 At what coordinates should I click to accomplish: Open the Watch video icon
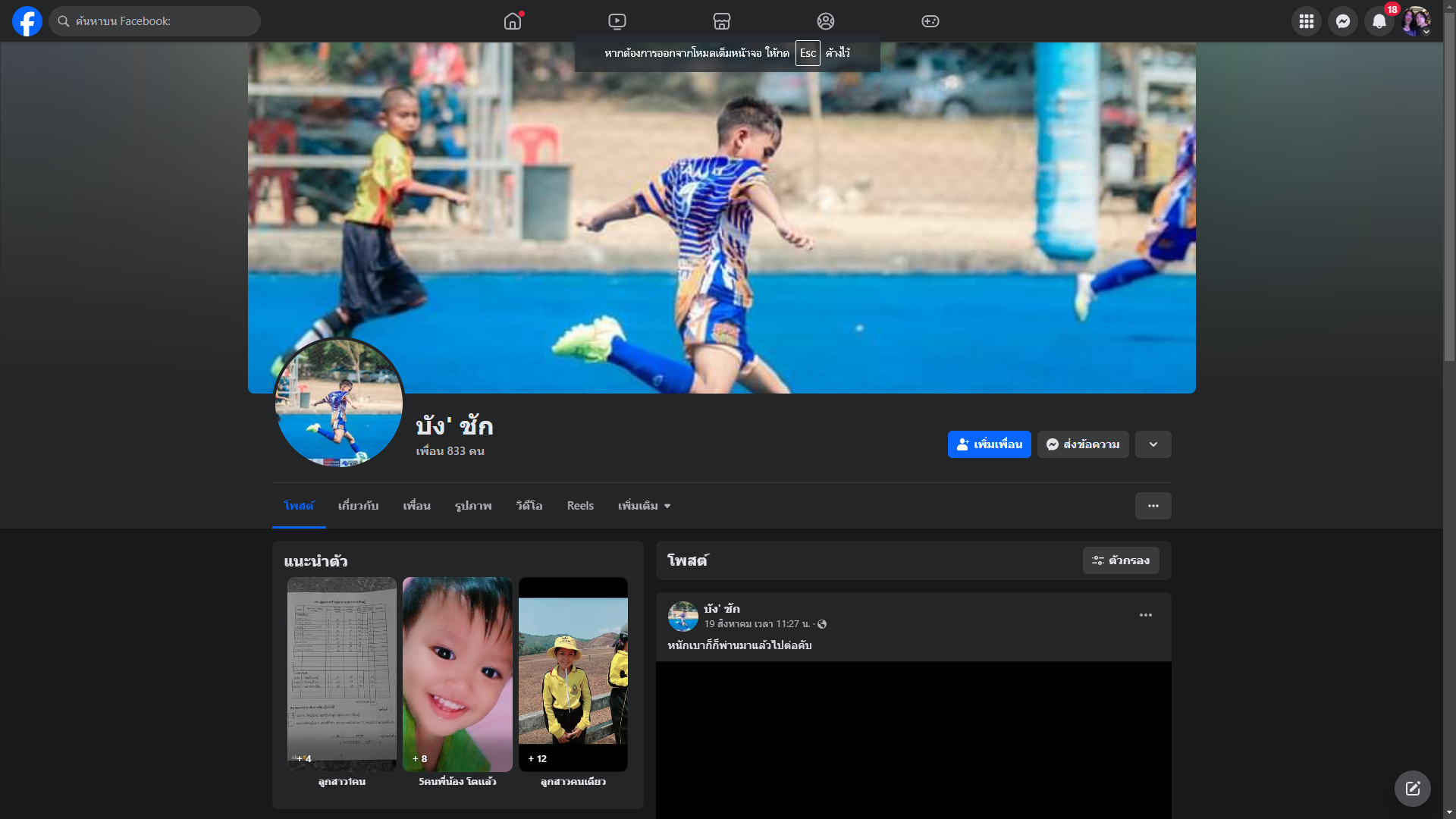click(x=617, y=21)
